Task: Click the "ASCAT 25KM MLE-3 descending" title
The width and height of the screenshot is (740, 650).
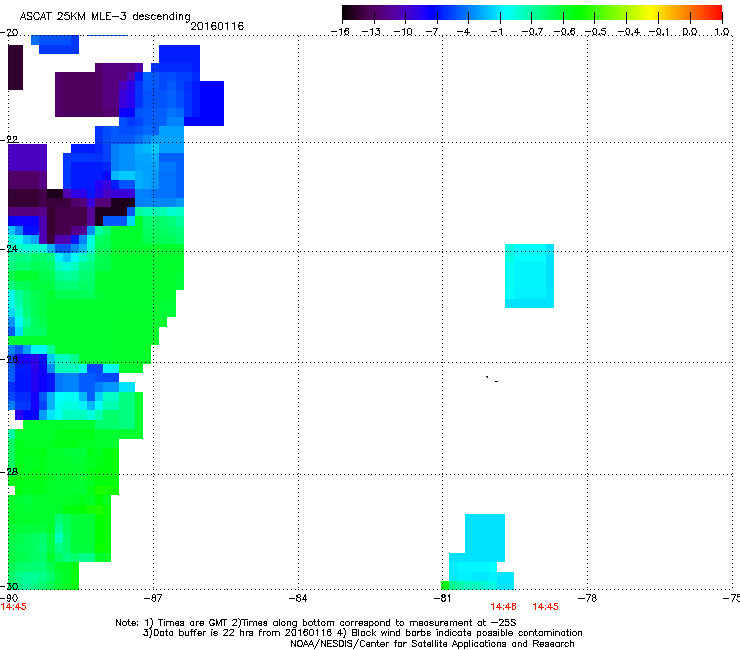Action: click(x=105, y=17)
